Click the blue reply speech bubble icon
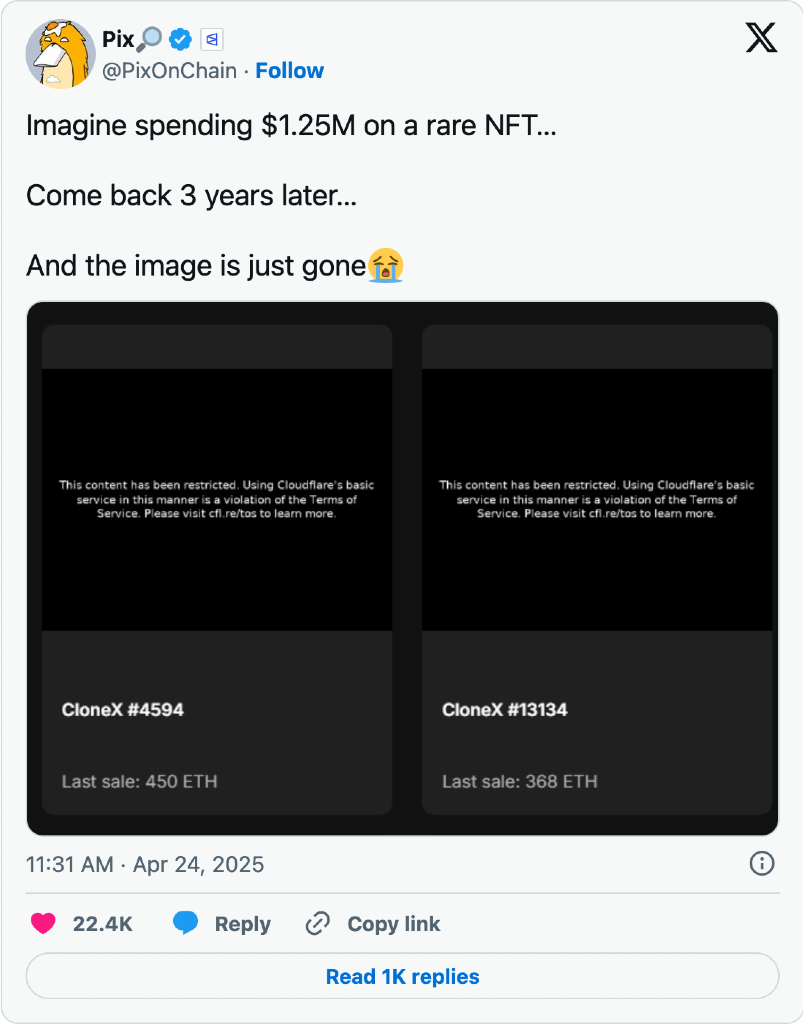 [186, 923]
